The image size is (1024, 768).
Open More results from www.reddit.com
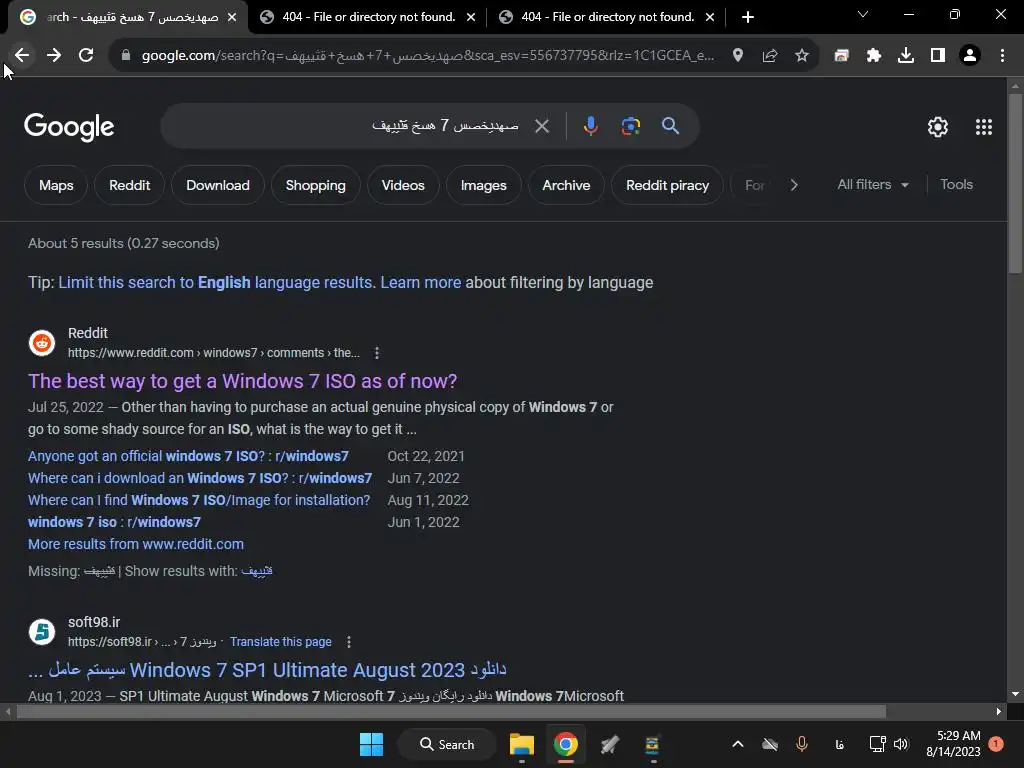(136, 545)
